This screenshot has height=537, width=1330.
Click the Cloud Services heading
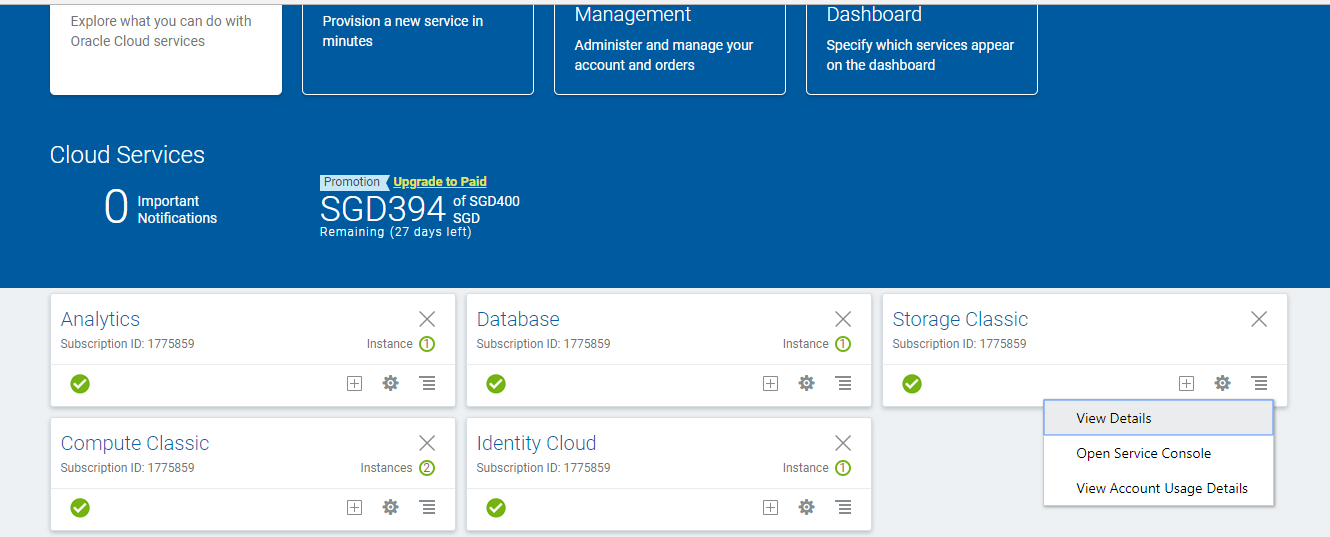(x=127, y=155)
